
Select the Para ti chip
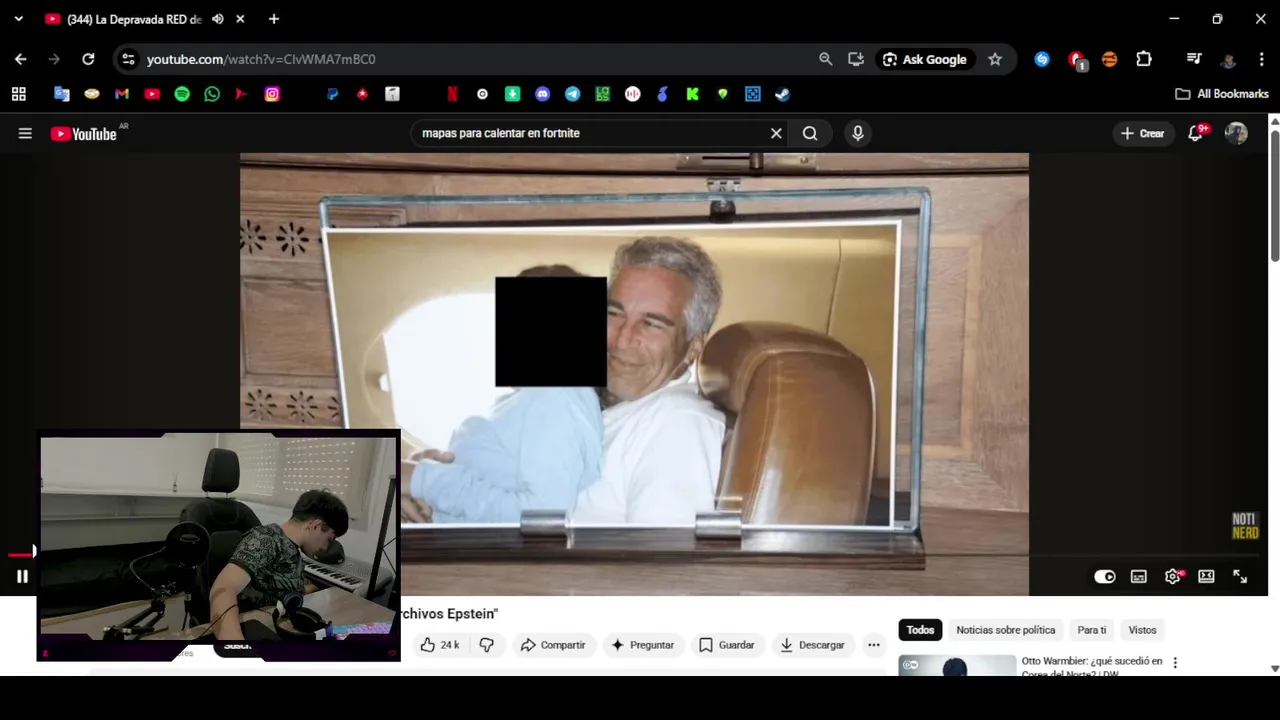[x=1092, y=630]
